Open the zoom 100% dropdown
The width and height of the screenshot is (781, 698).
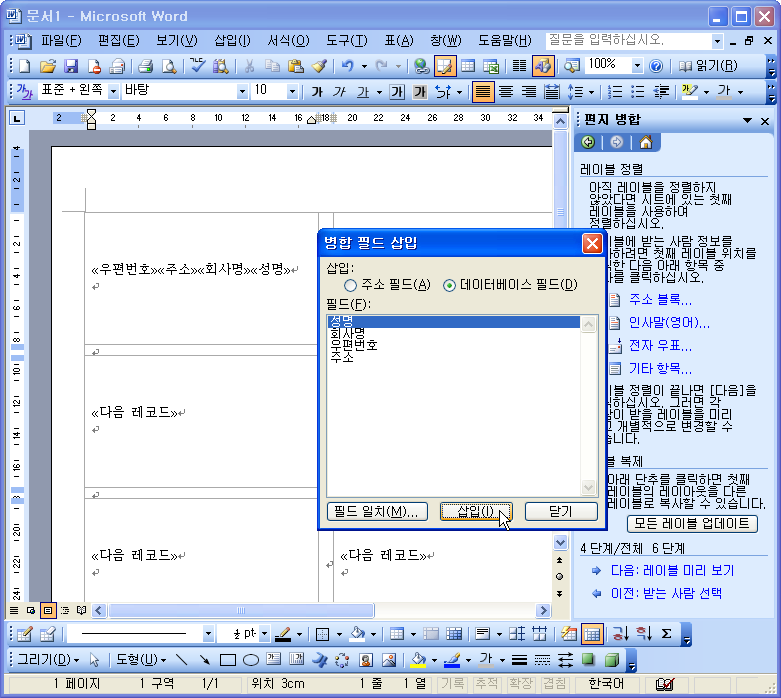tap(637, 66)
